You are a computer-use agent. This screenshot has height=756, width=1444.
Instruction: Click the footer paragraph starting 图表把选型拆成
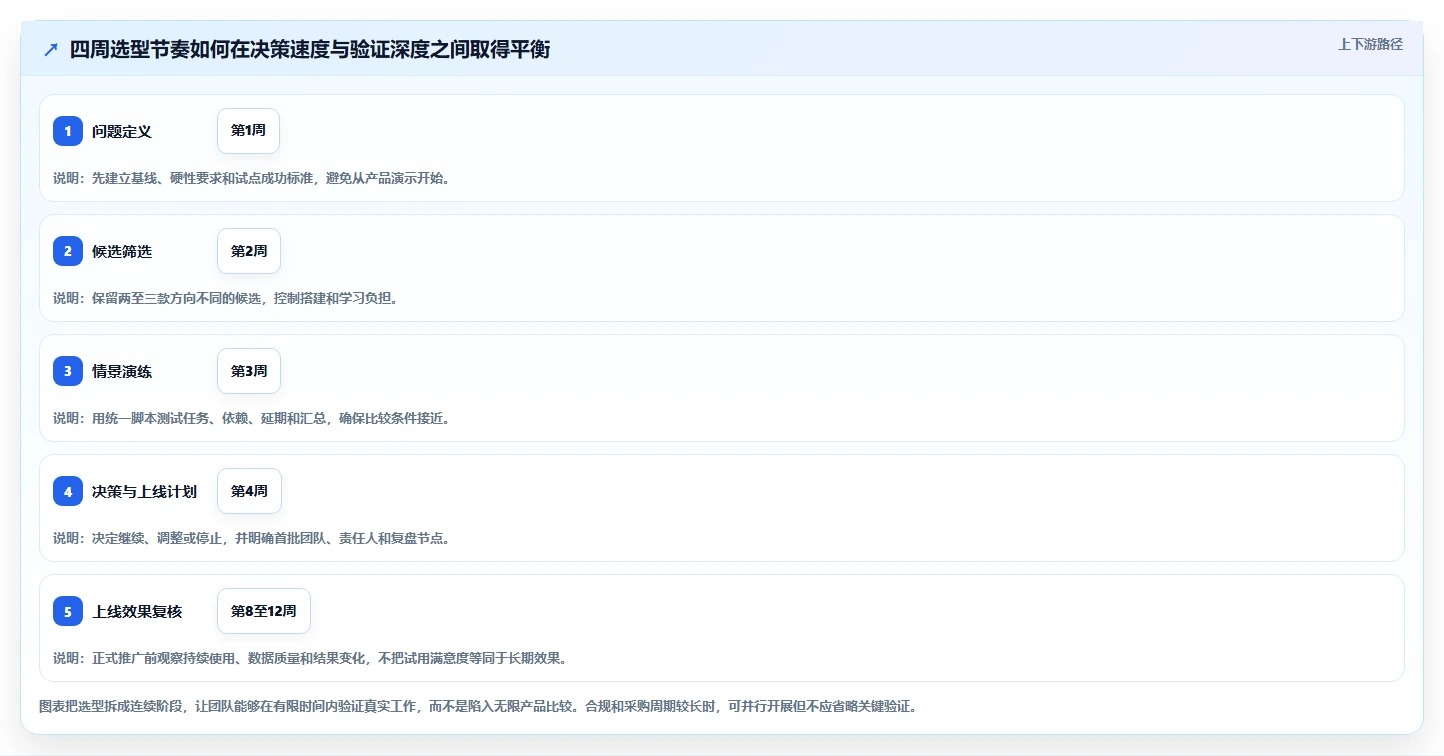click(478, 706)
